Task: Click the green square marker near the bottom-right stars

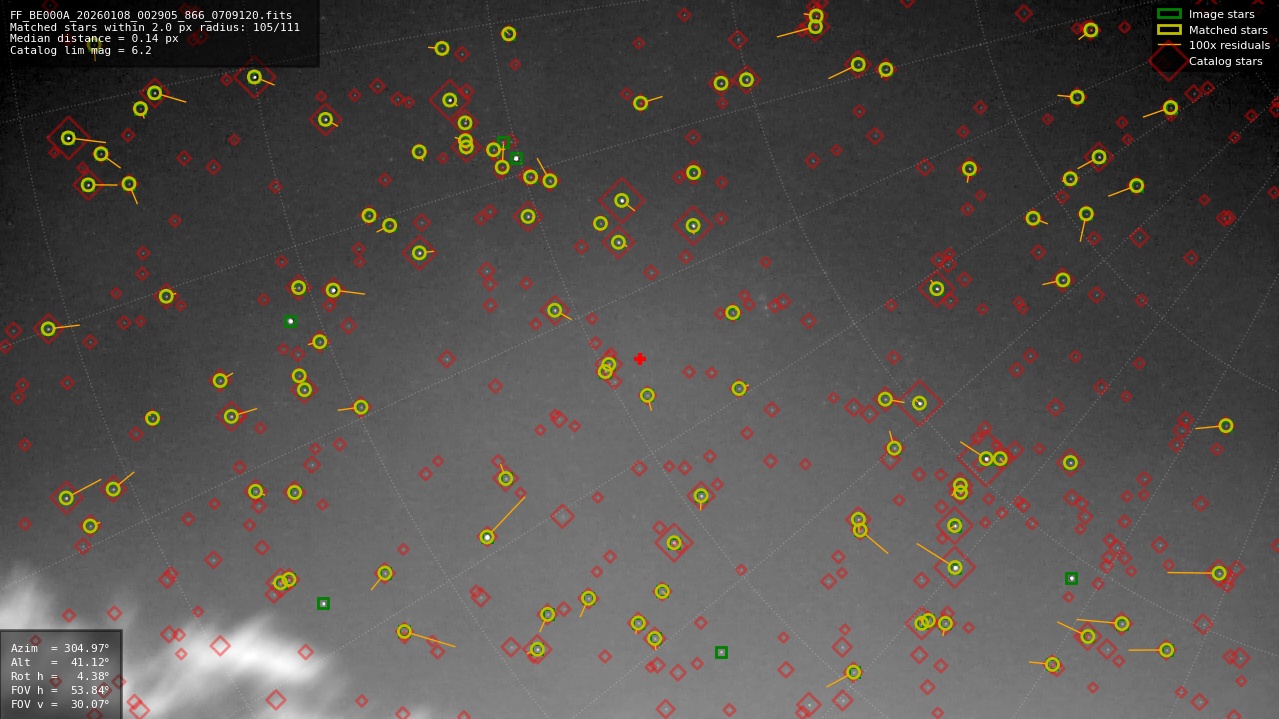Action: pos(1070,578)
